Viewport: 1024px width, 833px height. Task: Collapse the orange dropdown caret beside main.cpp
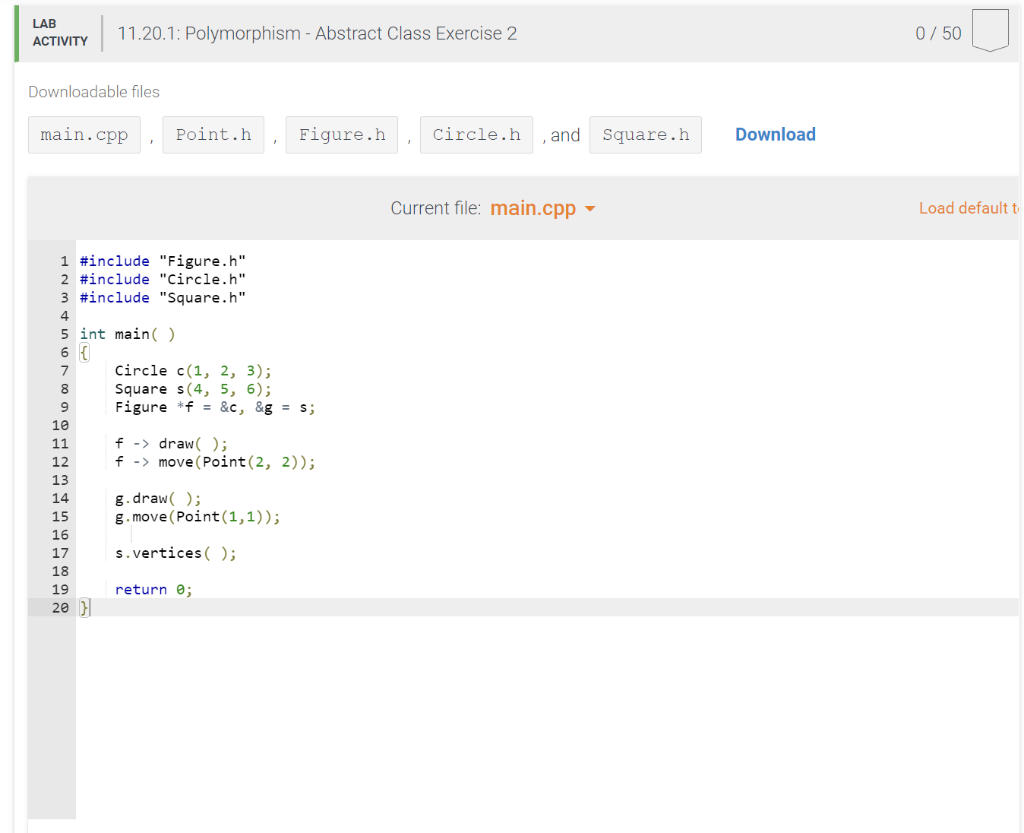[x=589, y=210]
